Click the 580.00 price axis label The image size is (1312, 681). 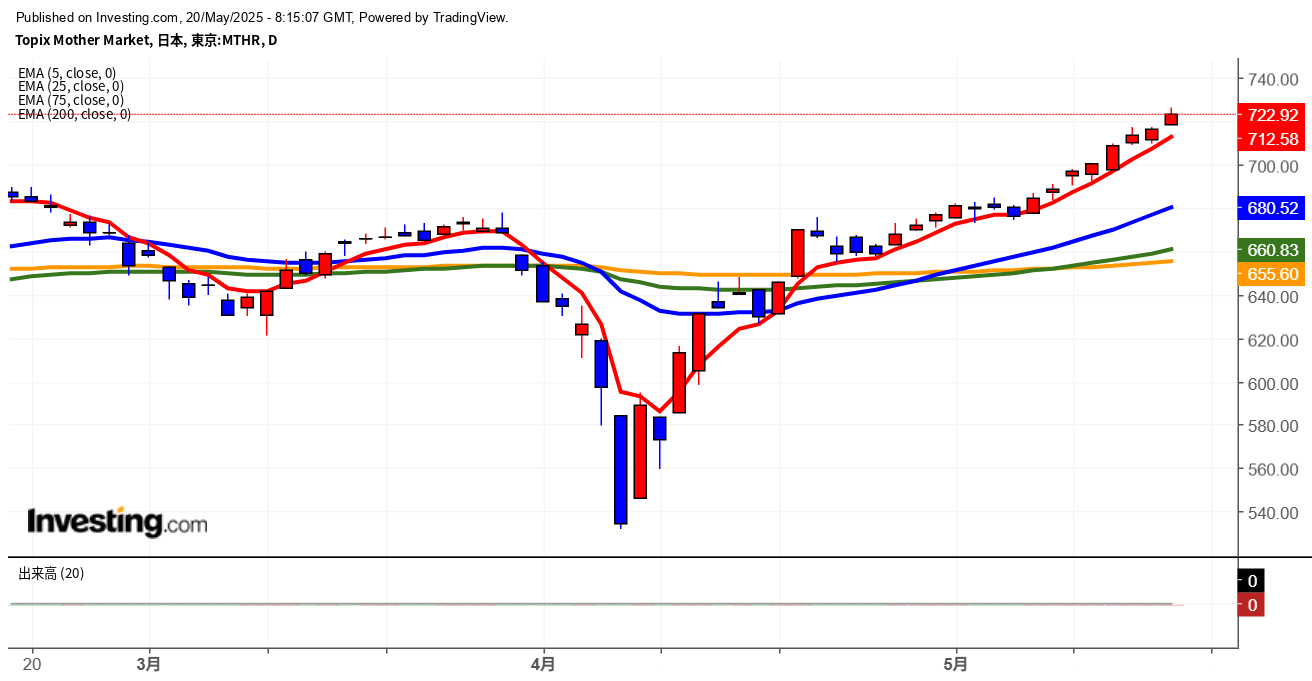coord(1273,426)
